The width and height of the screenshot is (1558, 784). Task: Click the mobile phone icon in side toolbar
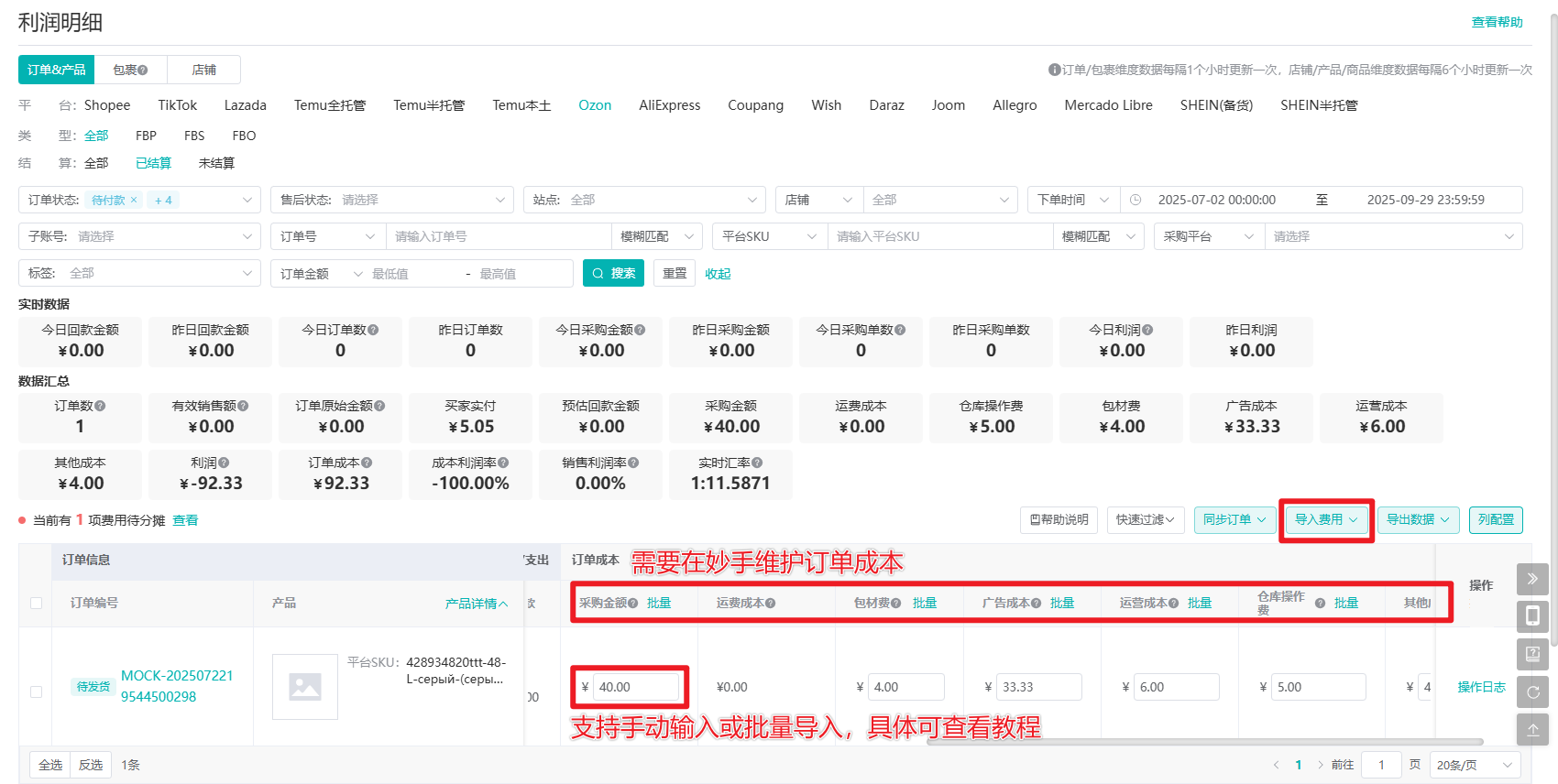1532,616
